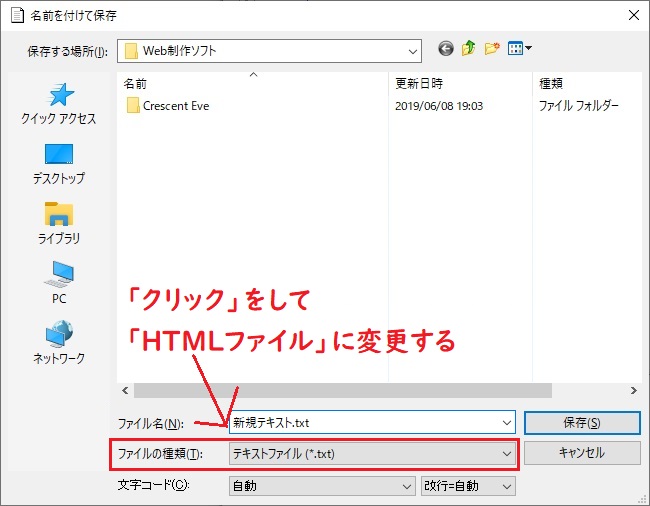Click the Save (保存) button
Viewport: 650px width, 506px height.
(580, 422)
